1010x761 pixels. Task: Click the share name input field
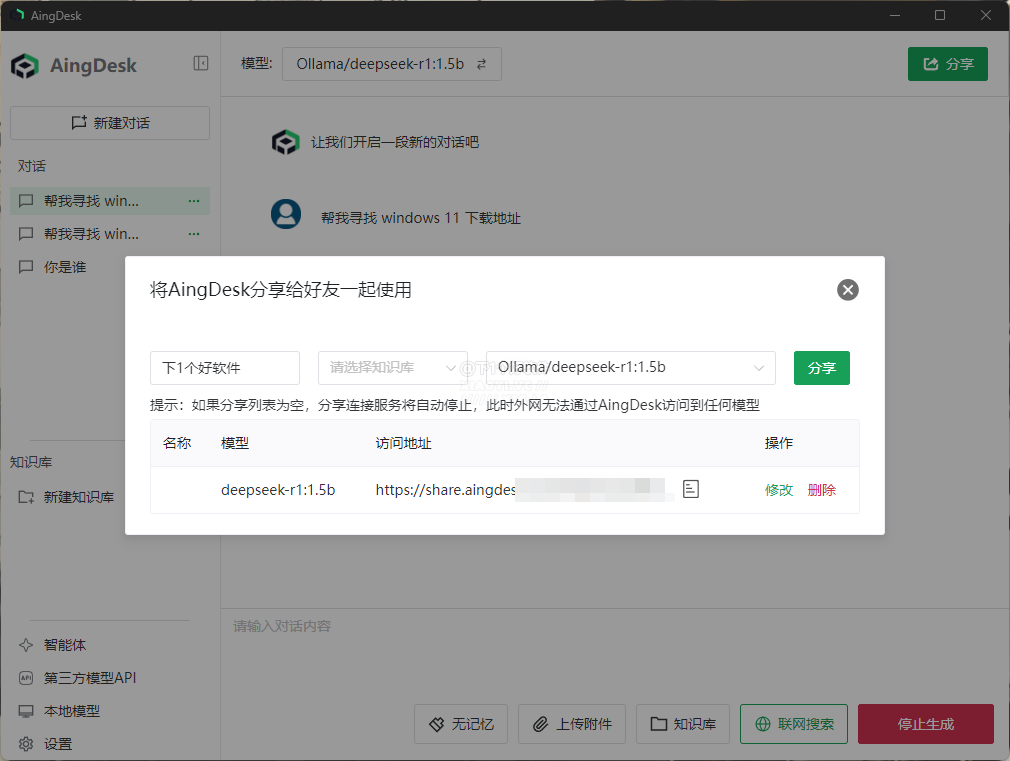[x=225, y=368]
